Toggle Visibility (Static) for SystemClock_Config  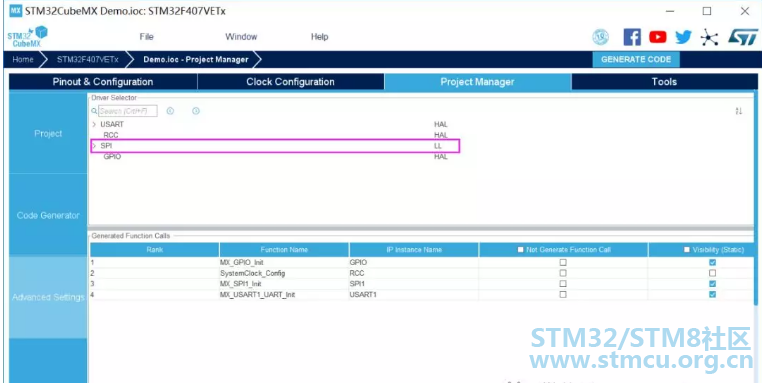(x=712, y=273)
